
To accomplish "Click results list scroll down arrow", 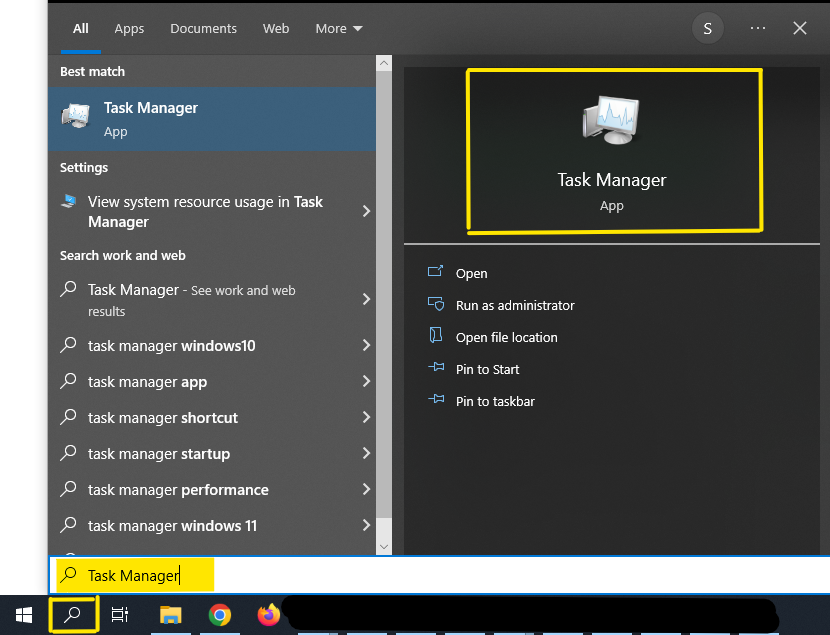I will 384,547.
